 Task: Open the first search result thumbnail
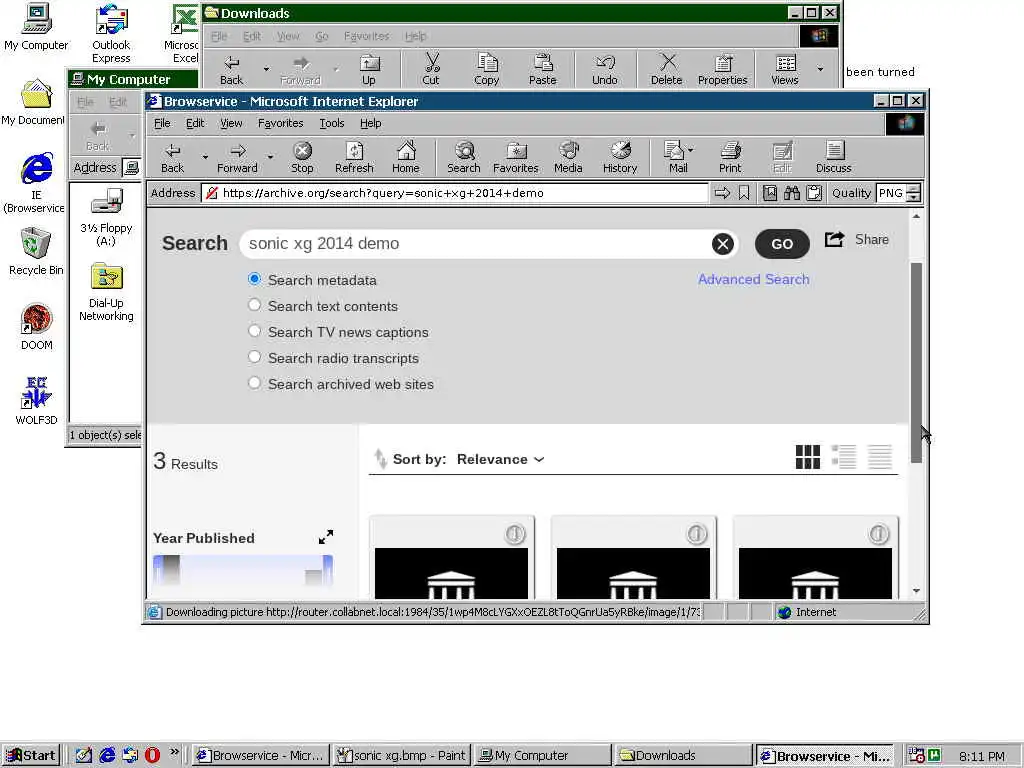point(452,557)
